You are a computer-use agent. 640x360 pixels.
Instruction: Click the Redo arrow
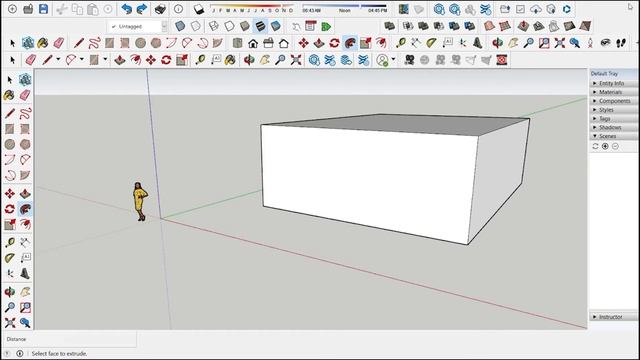point(142,9)
